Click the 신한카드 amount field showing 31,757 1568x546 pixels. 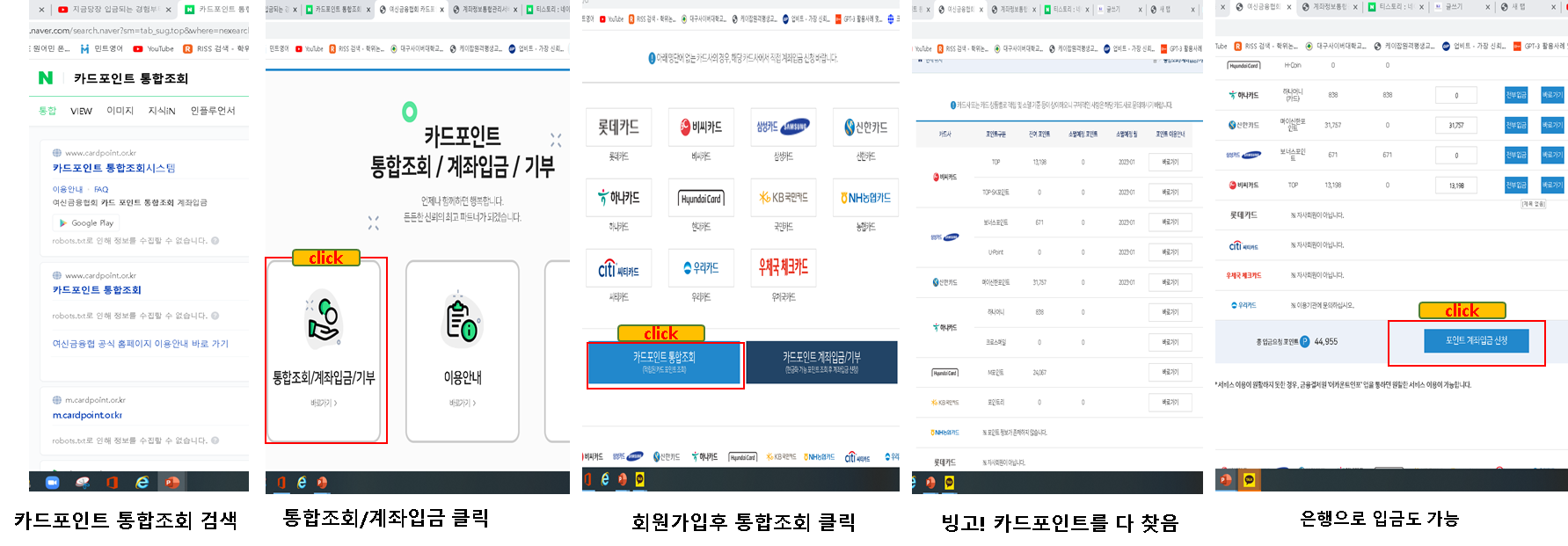click(1456, 125)
